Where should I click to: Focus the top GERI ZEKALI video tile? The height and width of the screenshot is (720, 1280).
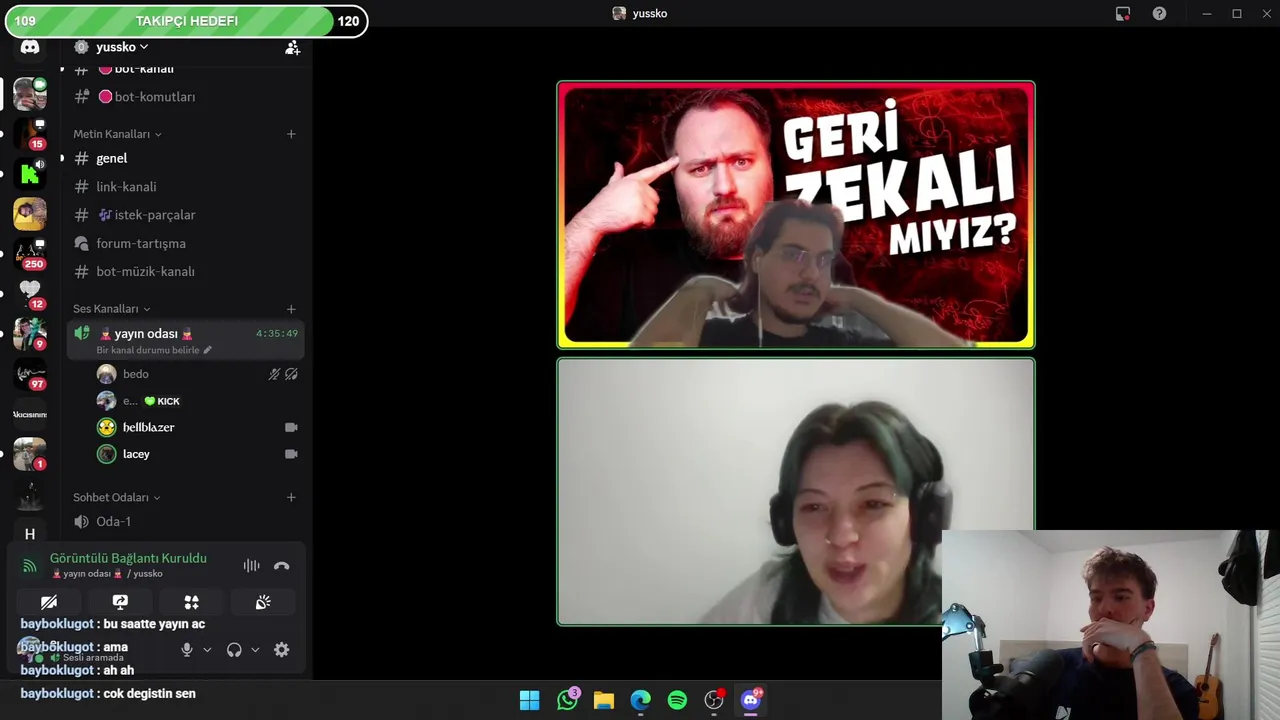tap(796, 215)
